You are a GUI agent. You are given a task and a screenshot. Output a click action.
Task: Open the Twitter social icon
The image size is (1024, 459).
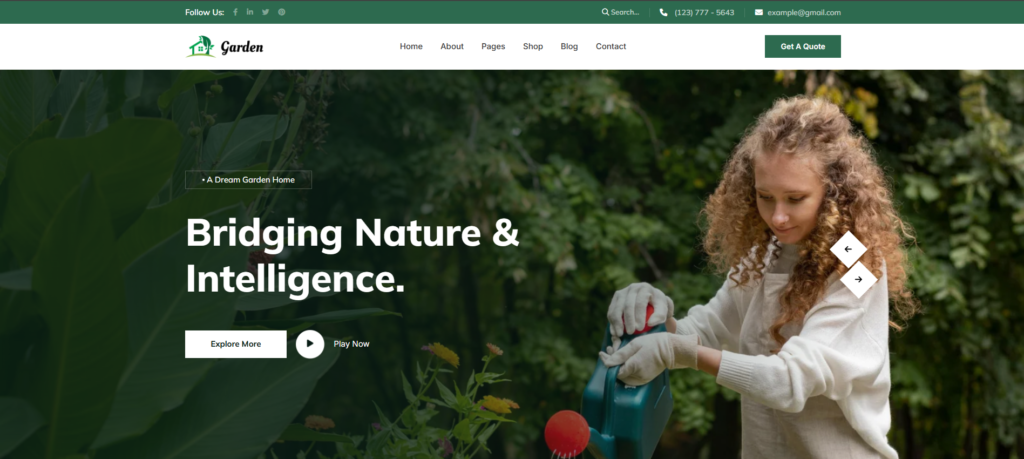pos(266,12)
